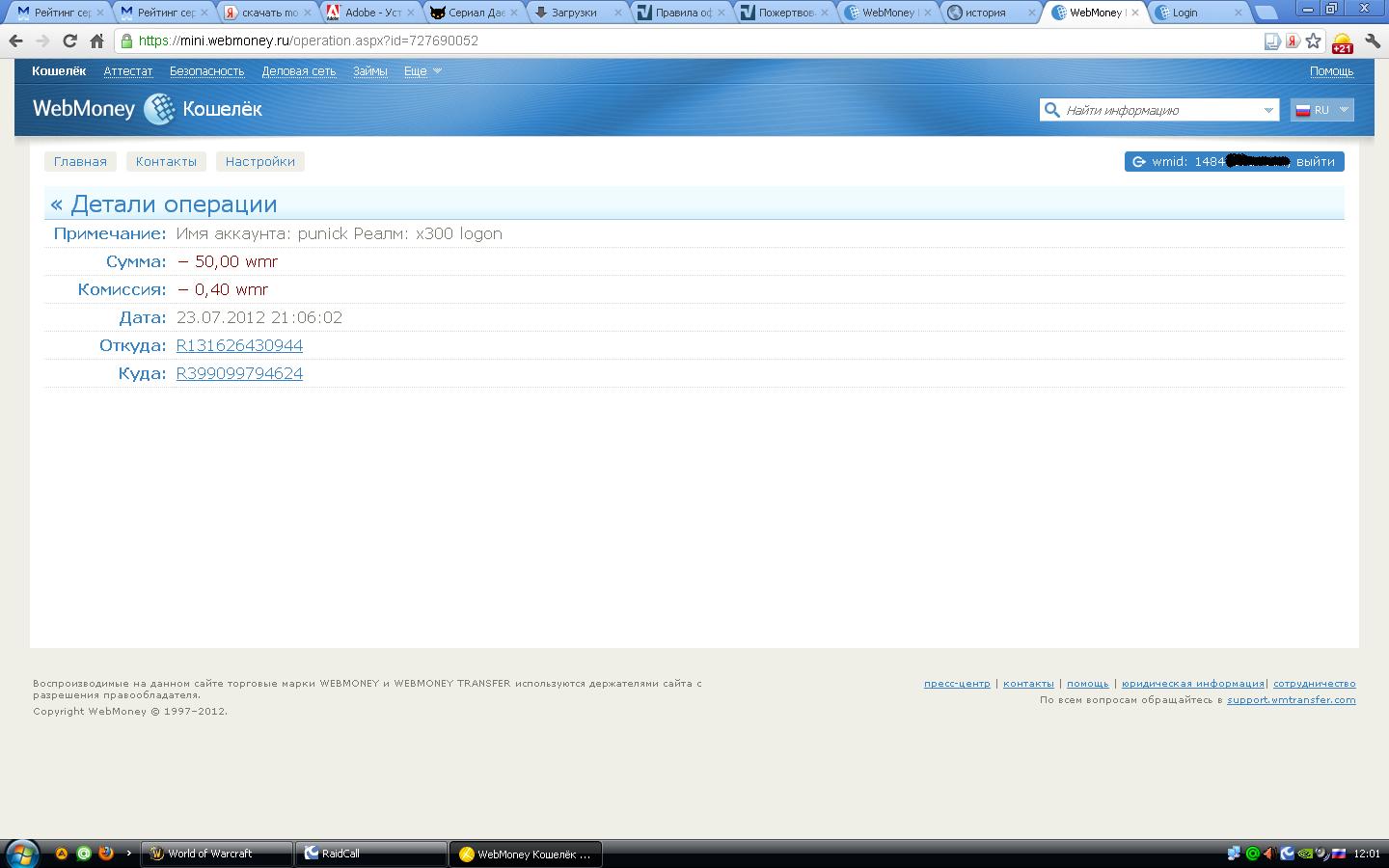Switch to World of Warcraft in taskbar
1389x868 pixels.
point(217,854)
